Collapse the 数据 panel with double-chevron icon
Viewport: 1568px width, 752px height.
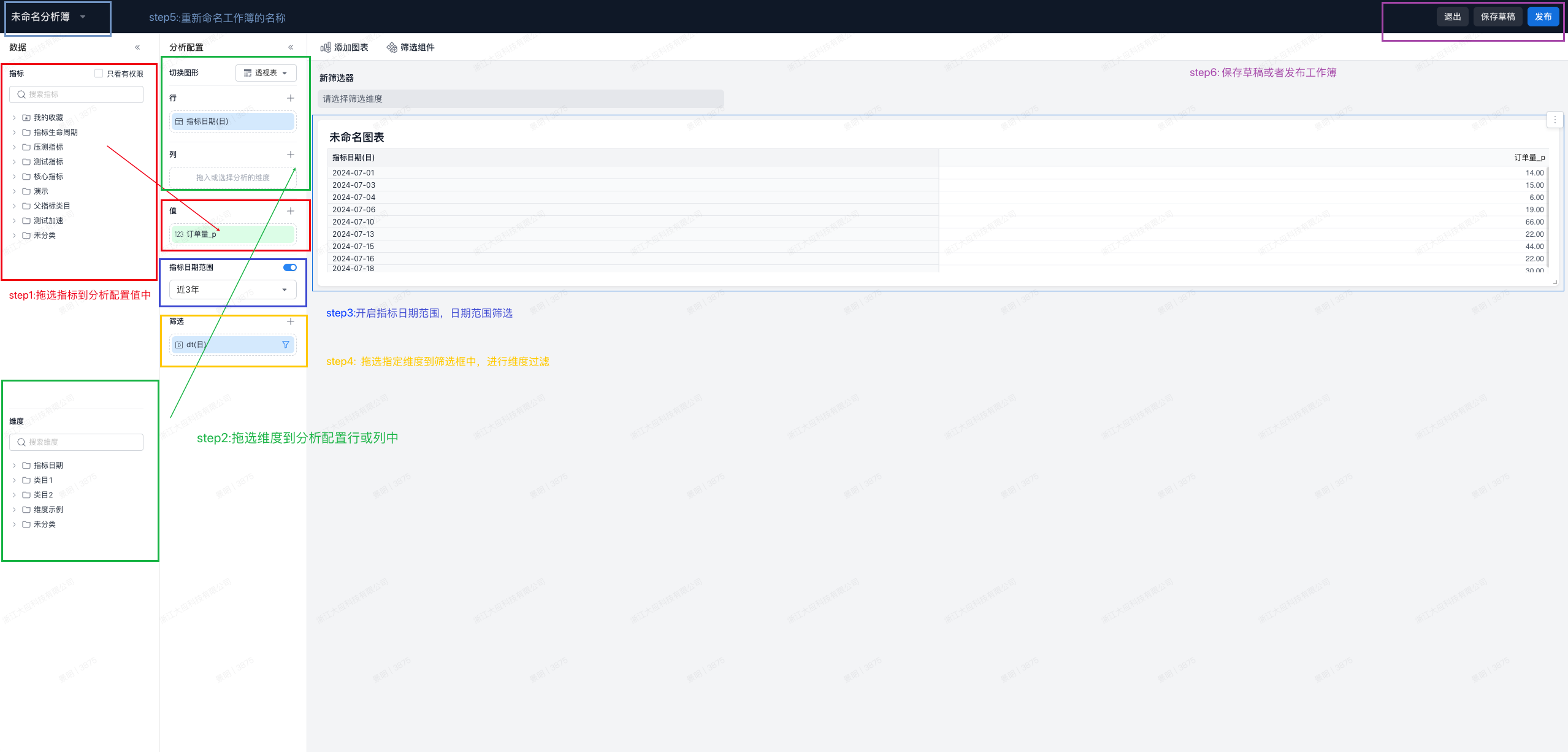137,47
